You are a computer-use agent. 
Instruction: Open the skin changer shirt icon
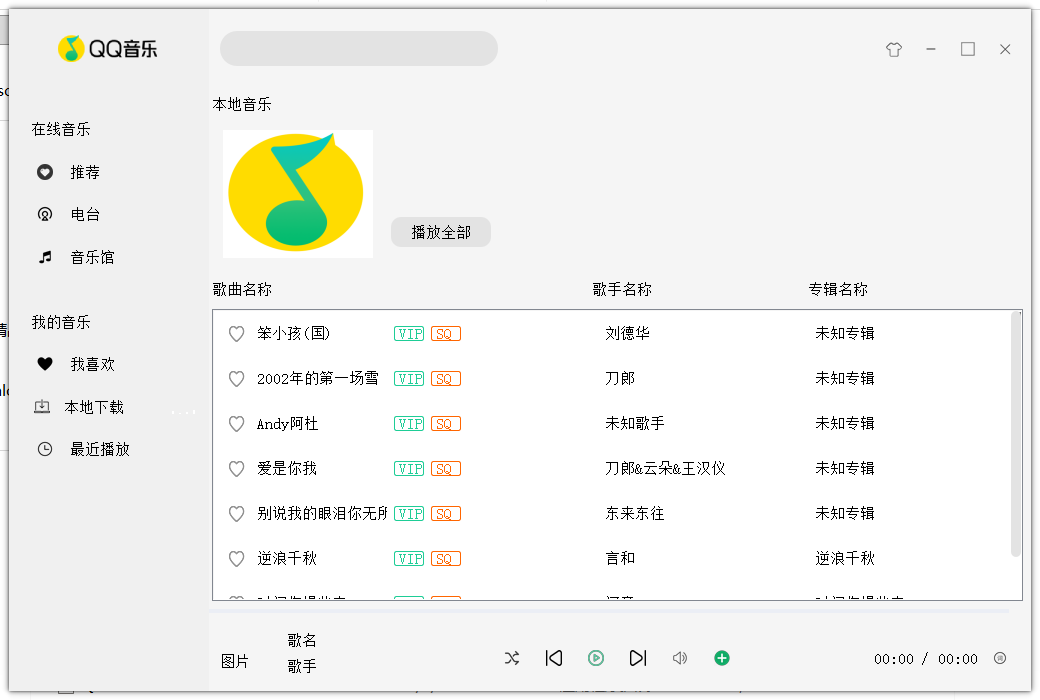click(893, 49)
